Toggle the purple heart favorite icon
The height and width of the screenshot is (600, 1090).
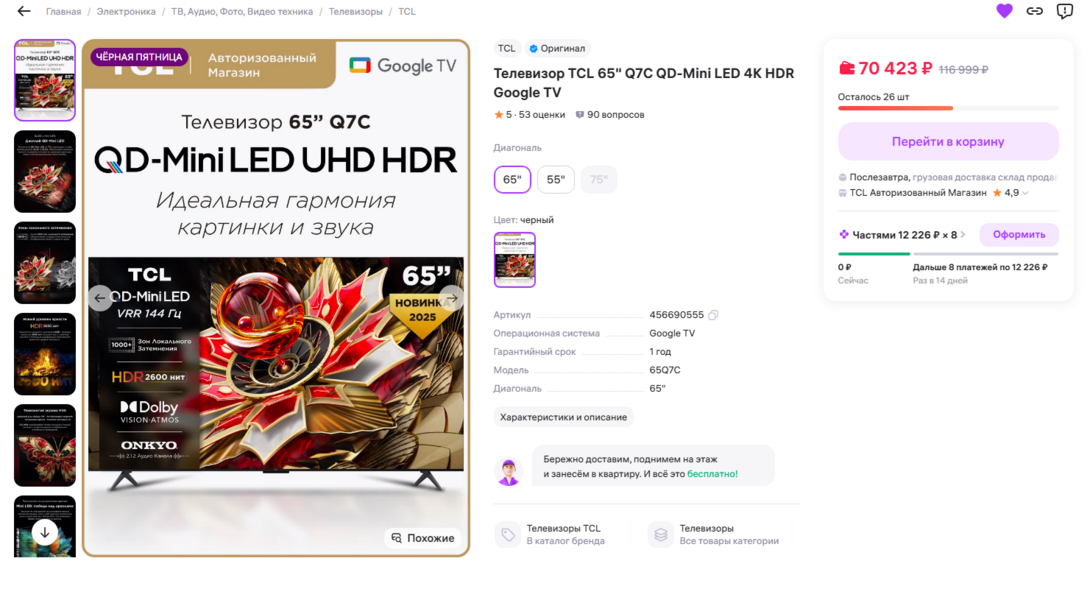tap(1004, 11)
